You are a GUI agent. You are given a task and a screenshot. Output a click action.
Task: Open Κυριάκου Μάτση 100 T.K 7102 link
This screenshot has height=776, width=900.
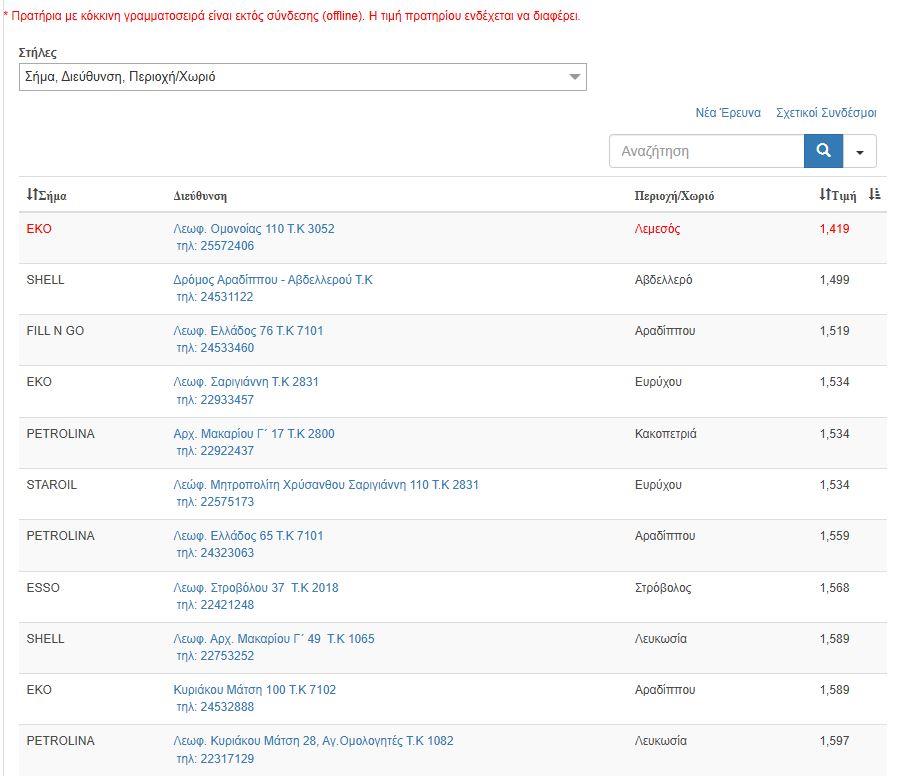[254, 690]
